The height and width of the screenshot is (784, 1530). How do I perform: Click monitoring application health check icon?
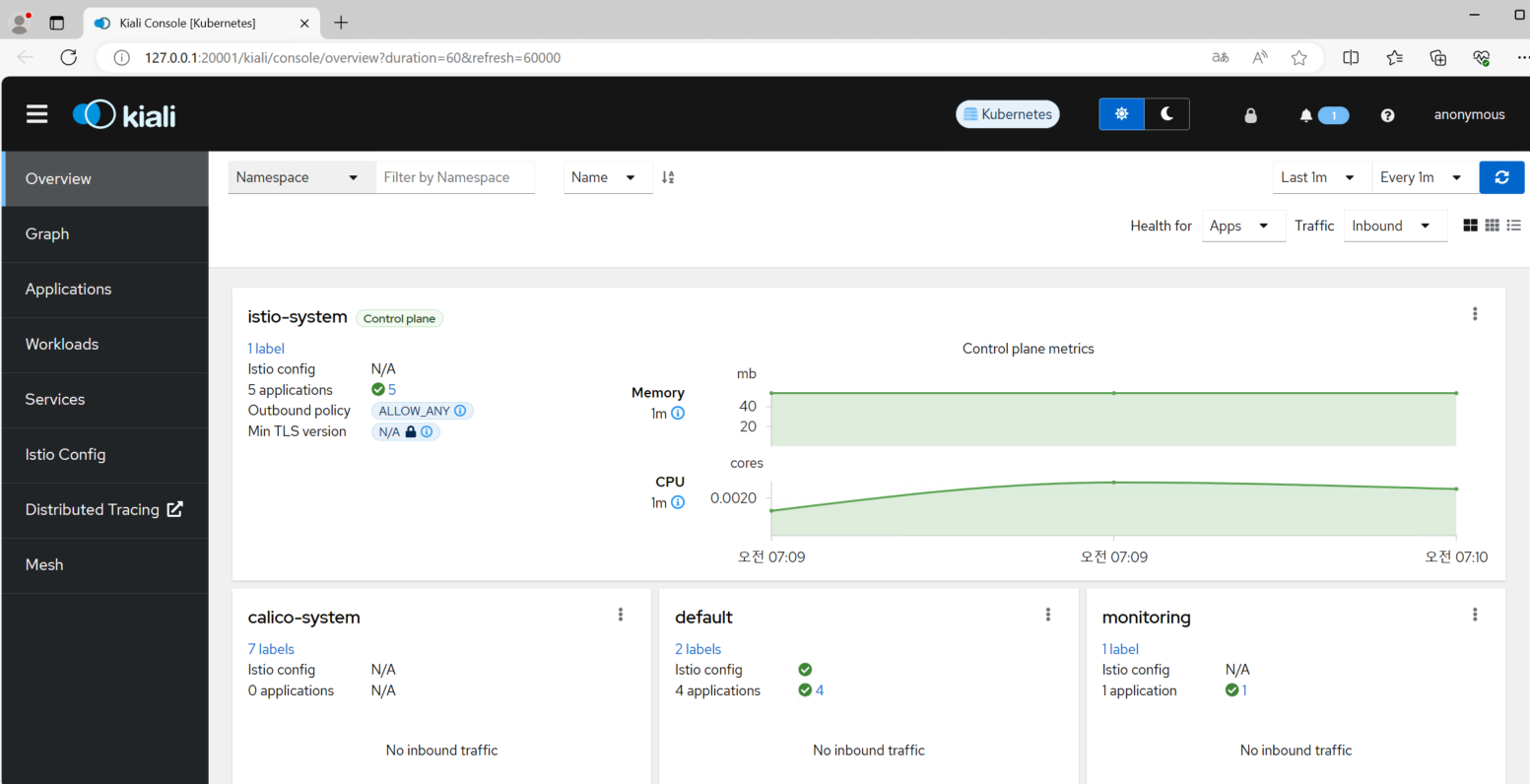1231,690
